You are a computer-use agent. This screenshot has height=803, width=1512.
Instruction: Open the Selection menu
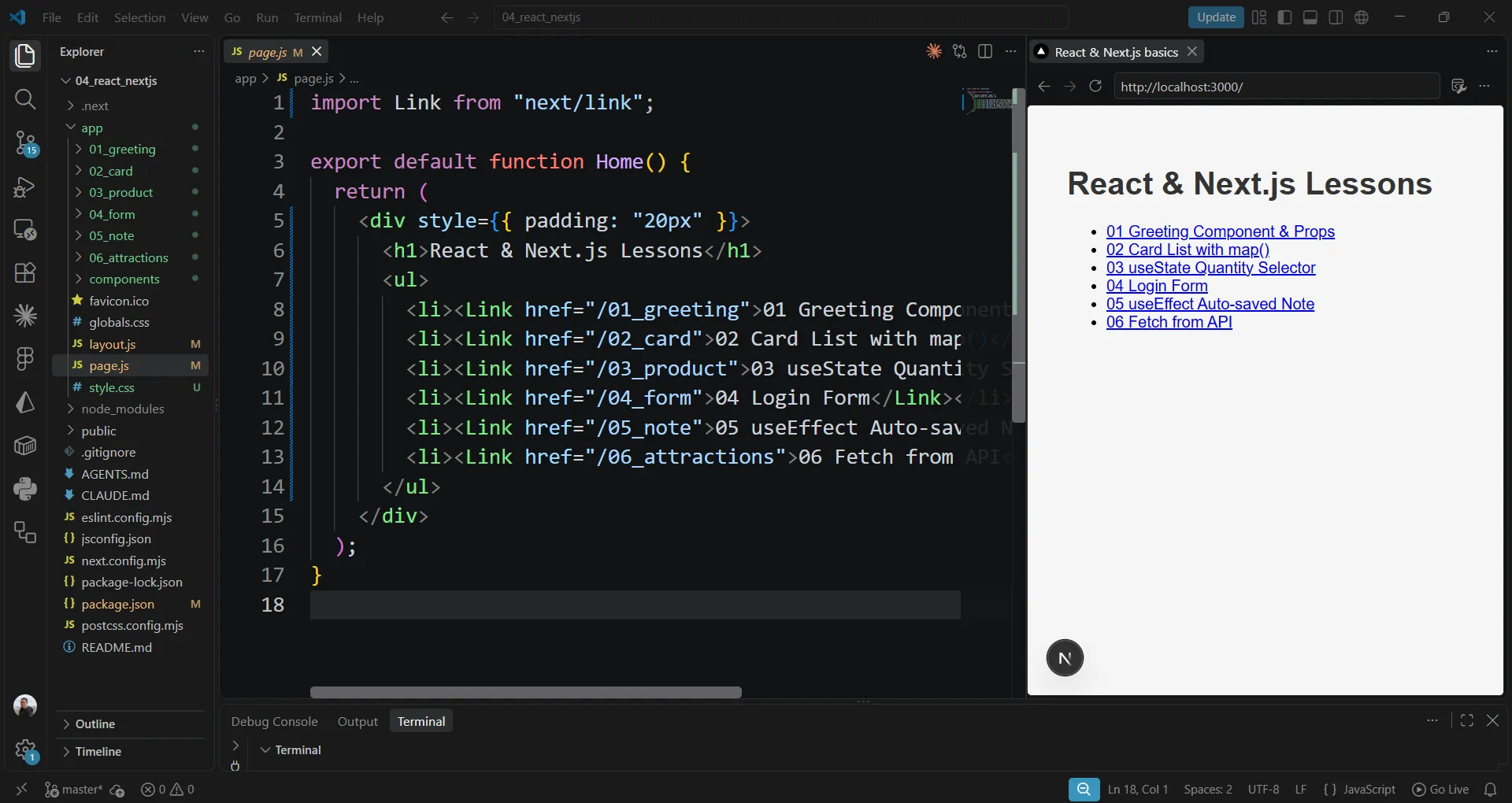pos(139,17)
